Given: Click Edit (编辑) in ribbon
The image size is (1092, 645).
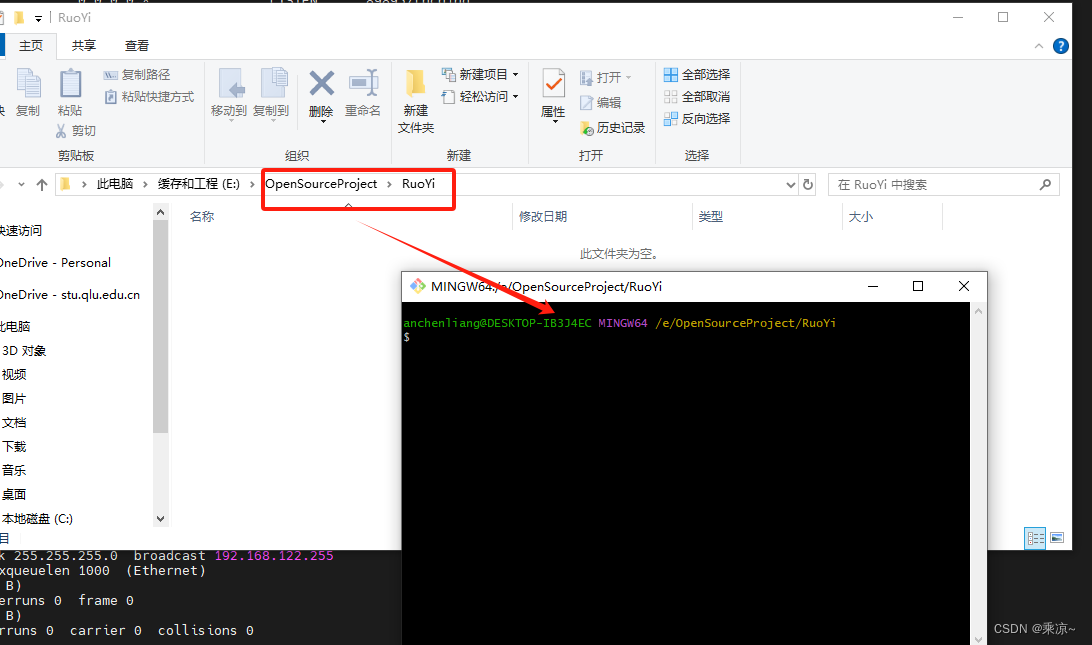Looking at the screenshot, I should [600, 102].
